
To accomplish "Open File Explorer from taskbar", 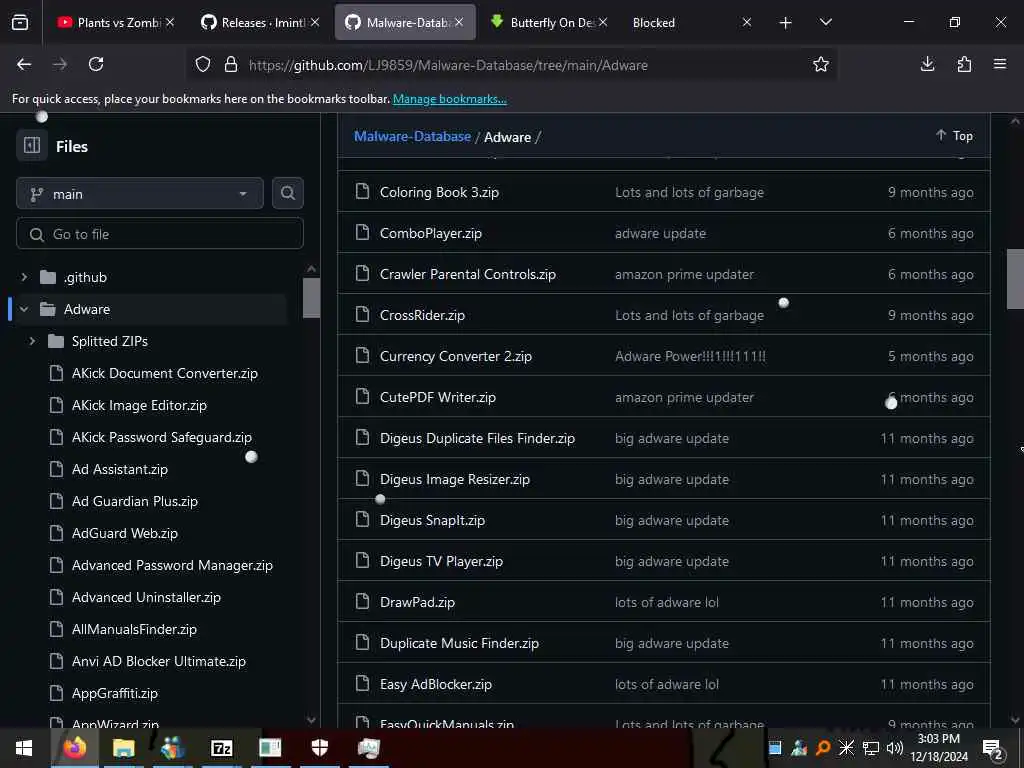I will pyautogui.click(x=123, y=748).
